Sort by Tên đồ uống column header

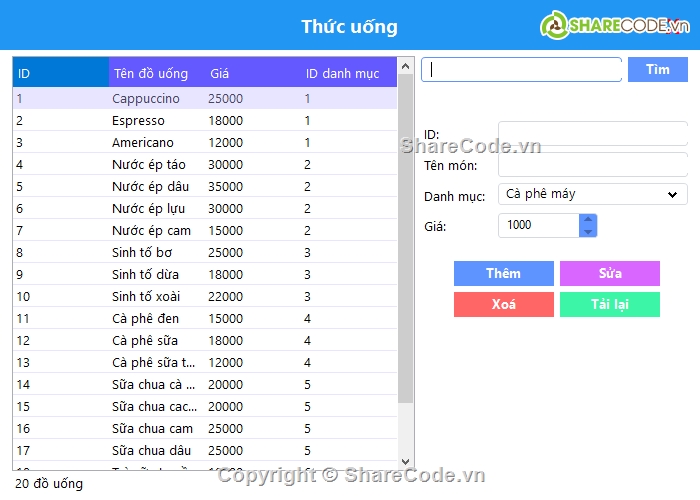156,73
